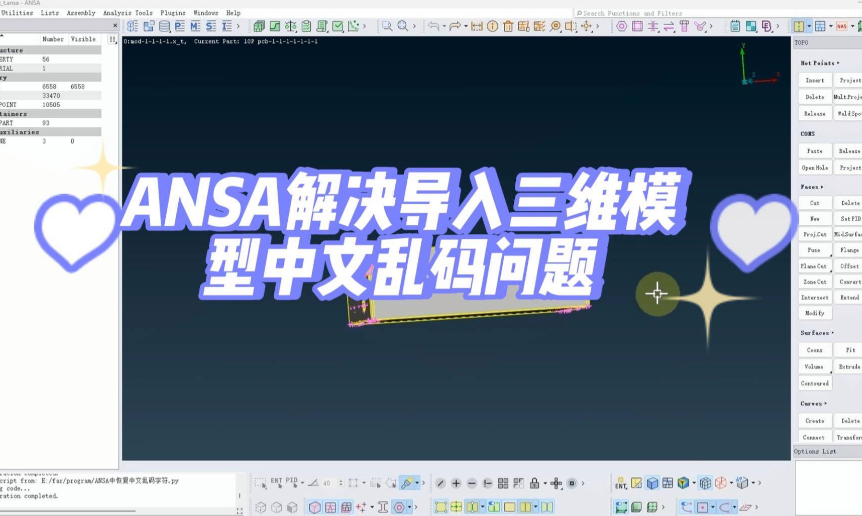Click the Coons button under Surfaces
The width and height of the screenshot is (862, 516).
pos(815,349)
